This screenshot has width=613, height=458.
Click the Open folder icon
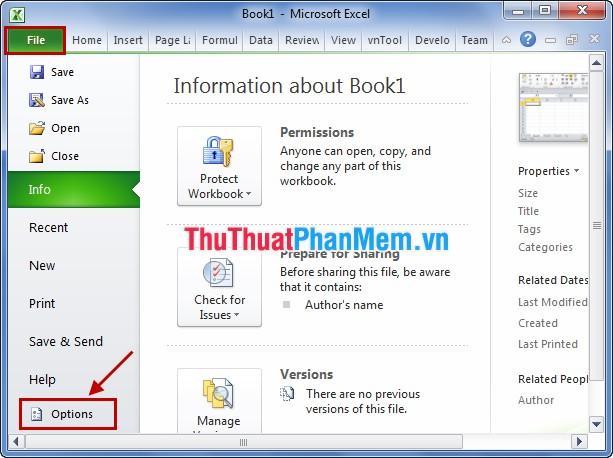tap(37, 128)
